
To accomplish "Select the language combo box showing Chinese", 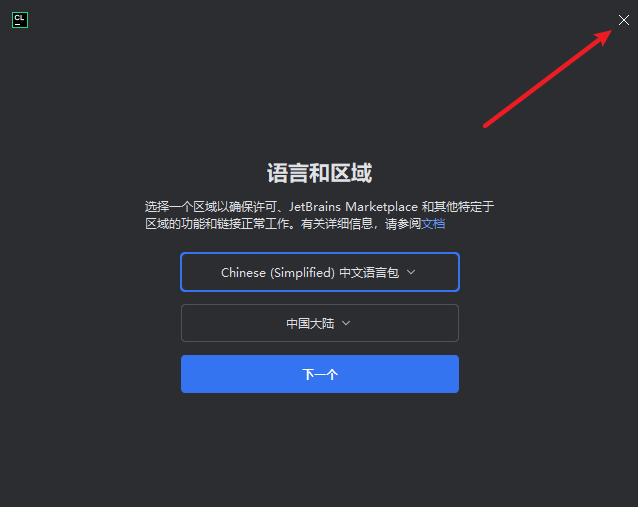I will coord(320,272).
